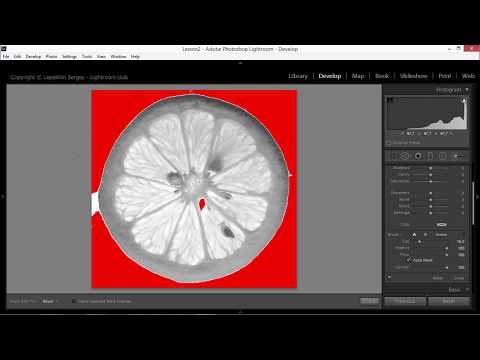The image size is (480, 360).
Task: Toggle shadow clipping indicator in histogram
Action: [x=390, y=100]
